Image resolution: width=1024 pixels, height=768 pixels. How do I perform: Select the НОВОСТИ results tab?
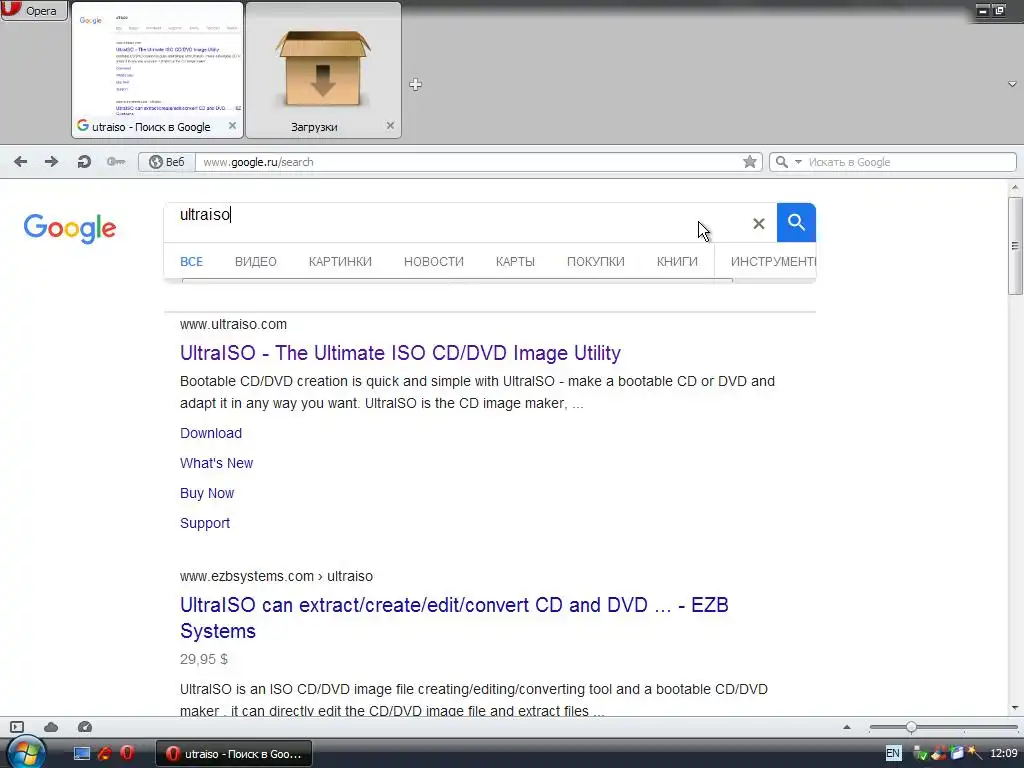tap(434, 262)
